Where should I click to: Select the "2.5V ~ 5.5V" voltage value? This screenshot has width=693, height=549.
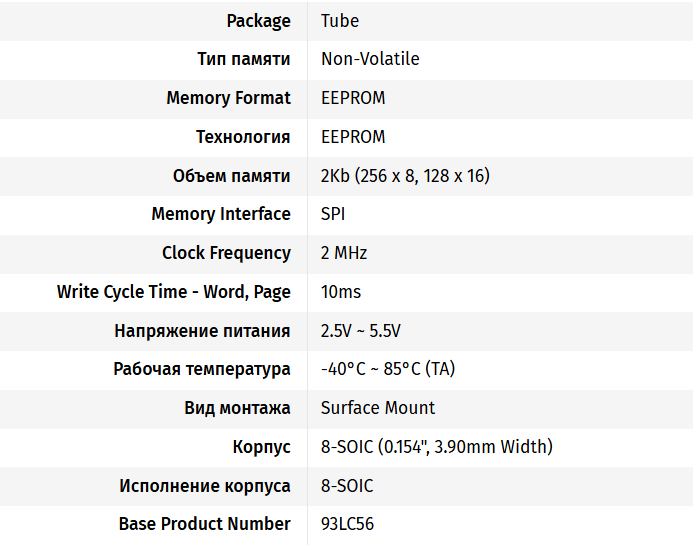point(361,331)
